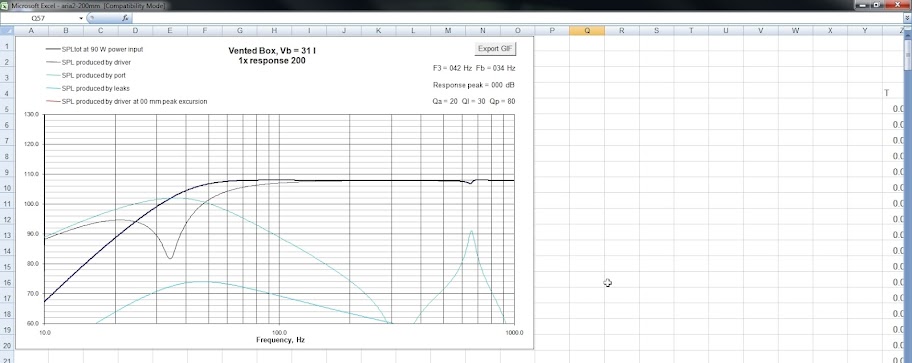The height and width of the screenshot is (363, 912).
Task: Click in the formula bar input area
Action: pyautogui.click(x=518, y=19)
